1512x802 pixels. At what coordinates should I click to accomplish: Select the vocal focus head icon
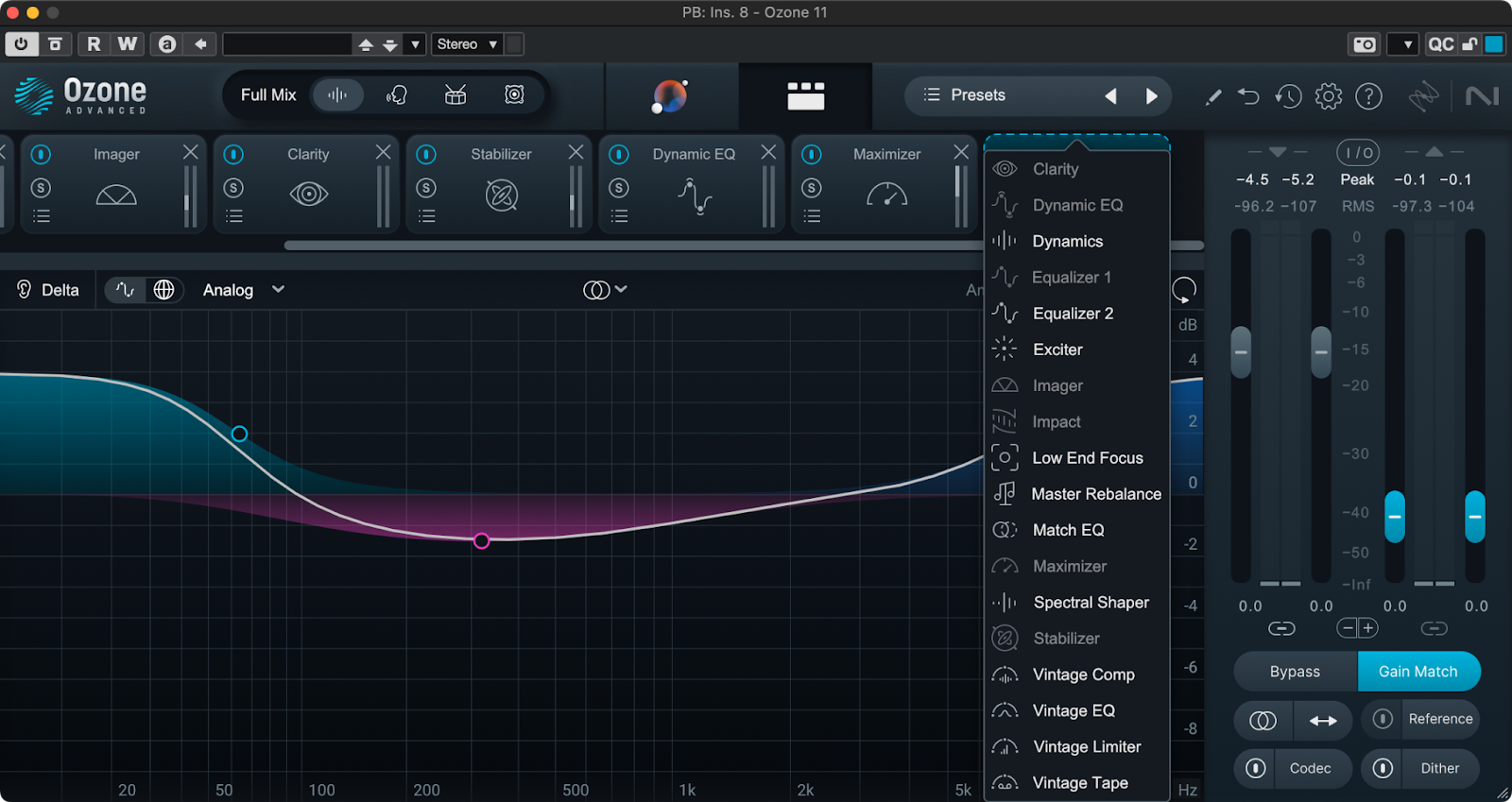[397, 94]
